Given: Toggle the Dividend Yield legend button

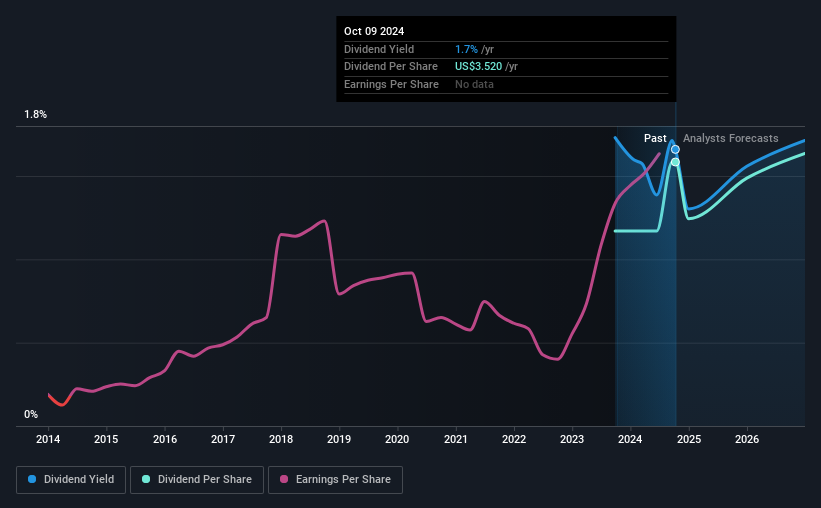Looking at the screenshot, I should click(71, 480).
